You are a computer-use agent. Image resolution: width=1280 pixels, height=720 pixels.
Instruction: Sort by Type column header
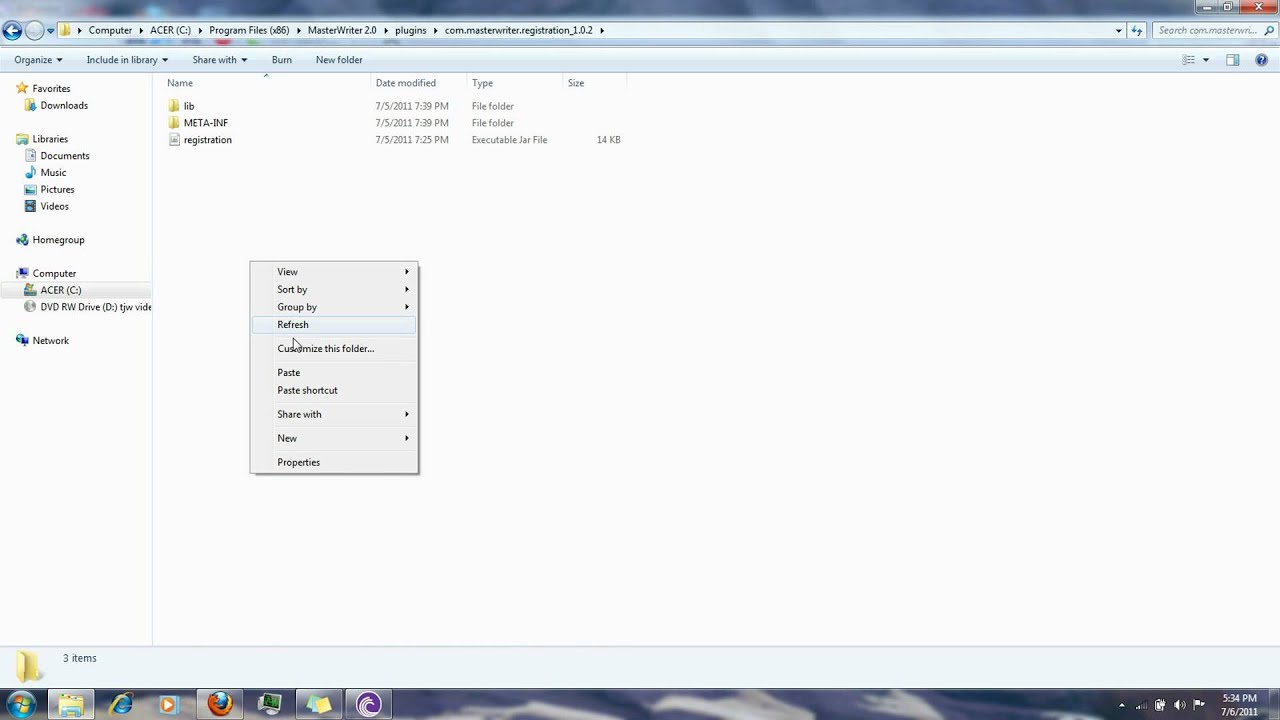click(514, 83)
